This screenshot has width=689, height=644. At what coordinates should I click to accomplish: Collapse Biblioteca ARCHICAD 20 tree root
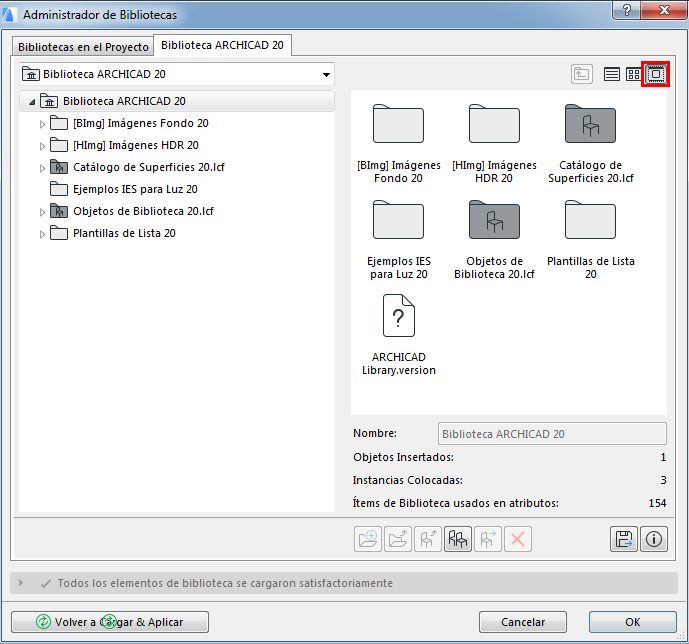(32, 102)
